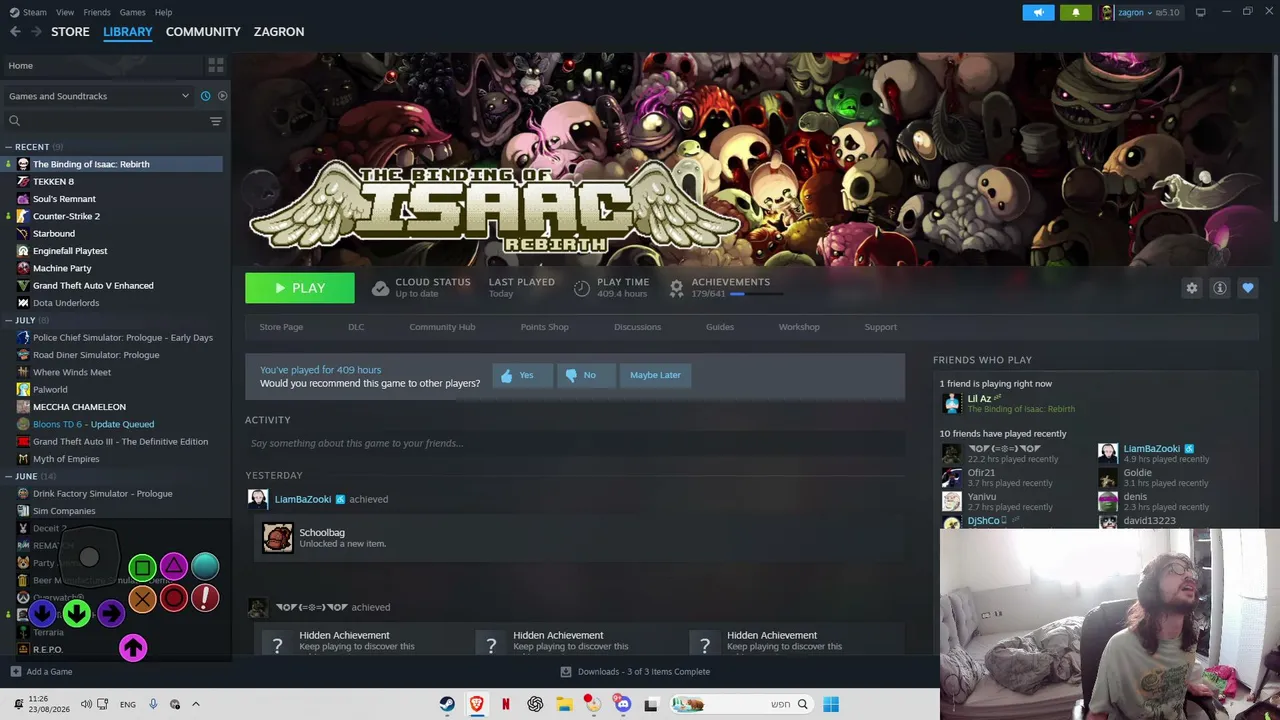
Task: Open the game's Store Page link
Action: (281, 327)
